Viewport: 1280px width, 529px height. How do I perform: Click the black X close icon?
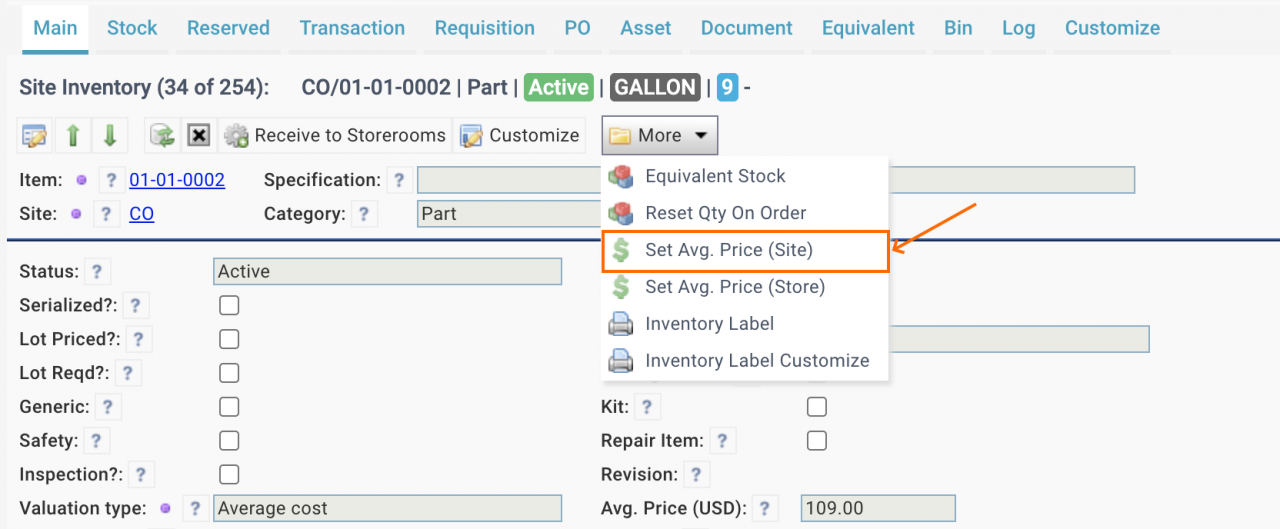point(199,136)
